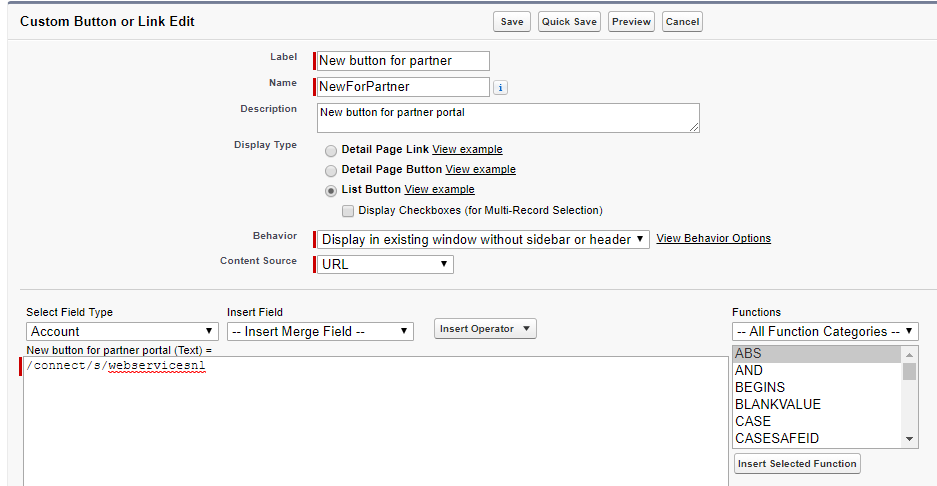The height and width of the screenshot is (486, 937).
Task: Expand the Insert Operator menu
Action: tap(485, 329)
